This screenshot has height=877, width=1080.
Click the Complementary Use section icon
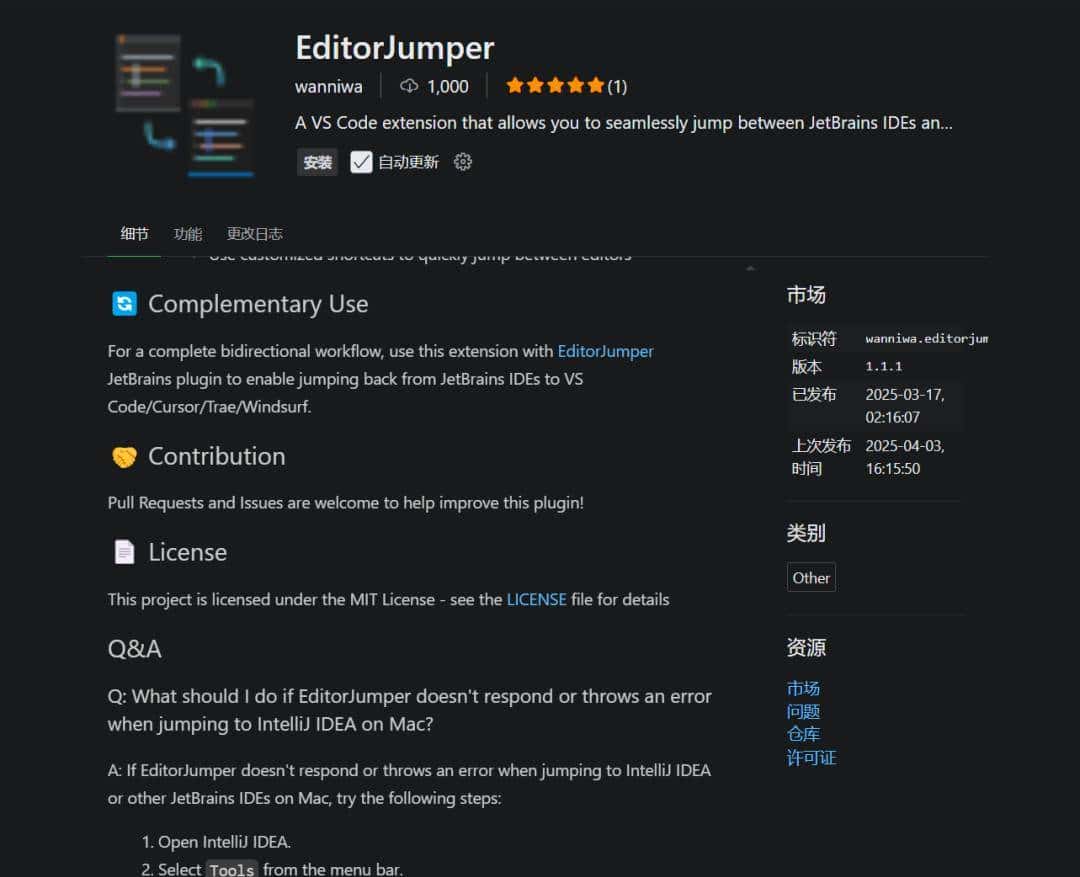[124, 303]
